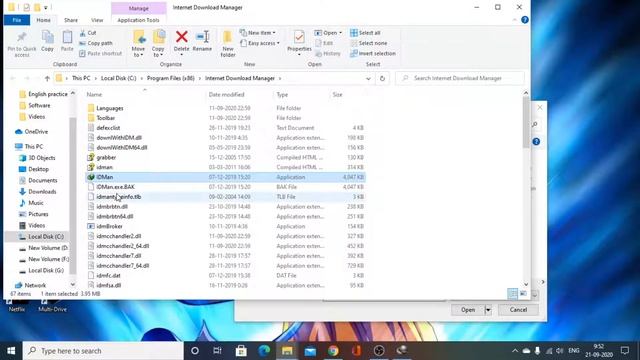Open New item dropdown
The width and height of the screenshot is (640, 360).
coord(258,33)
